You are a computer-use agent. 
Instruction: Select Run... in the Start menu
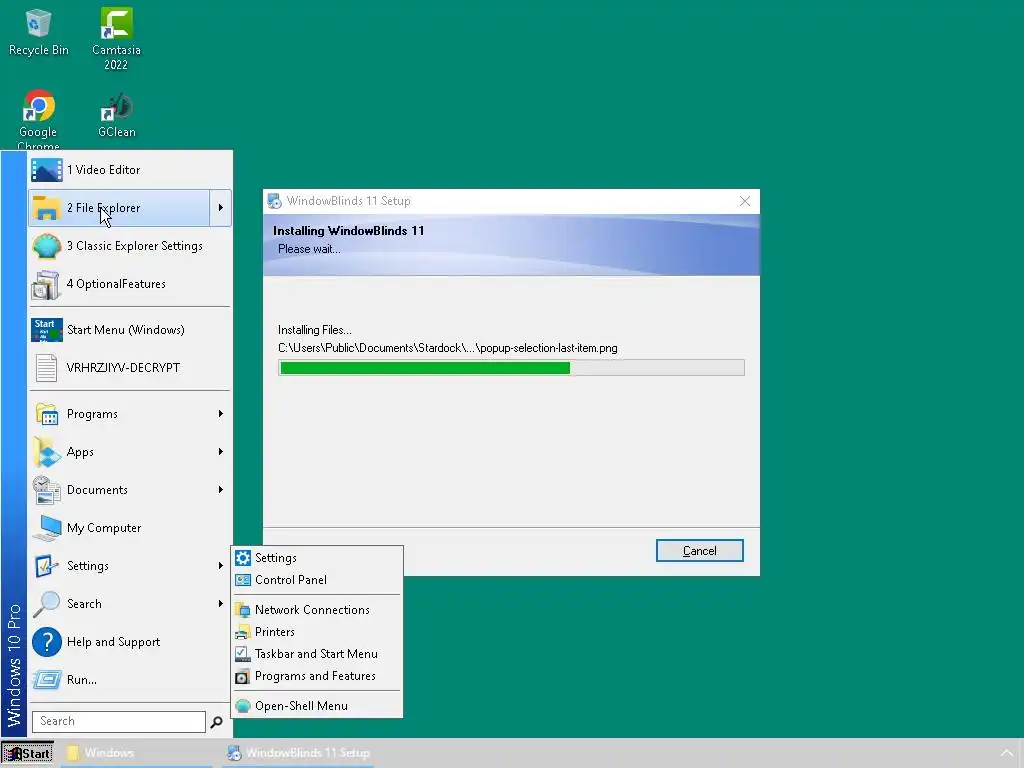tap(130, 680)
